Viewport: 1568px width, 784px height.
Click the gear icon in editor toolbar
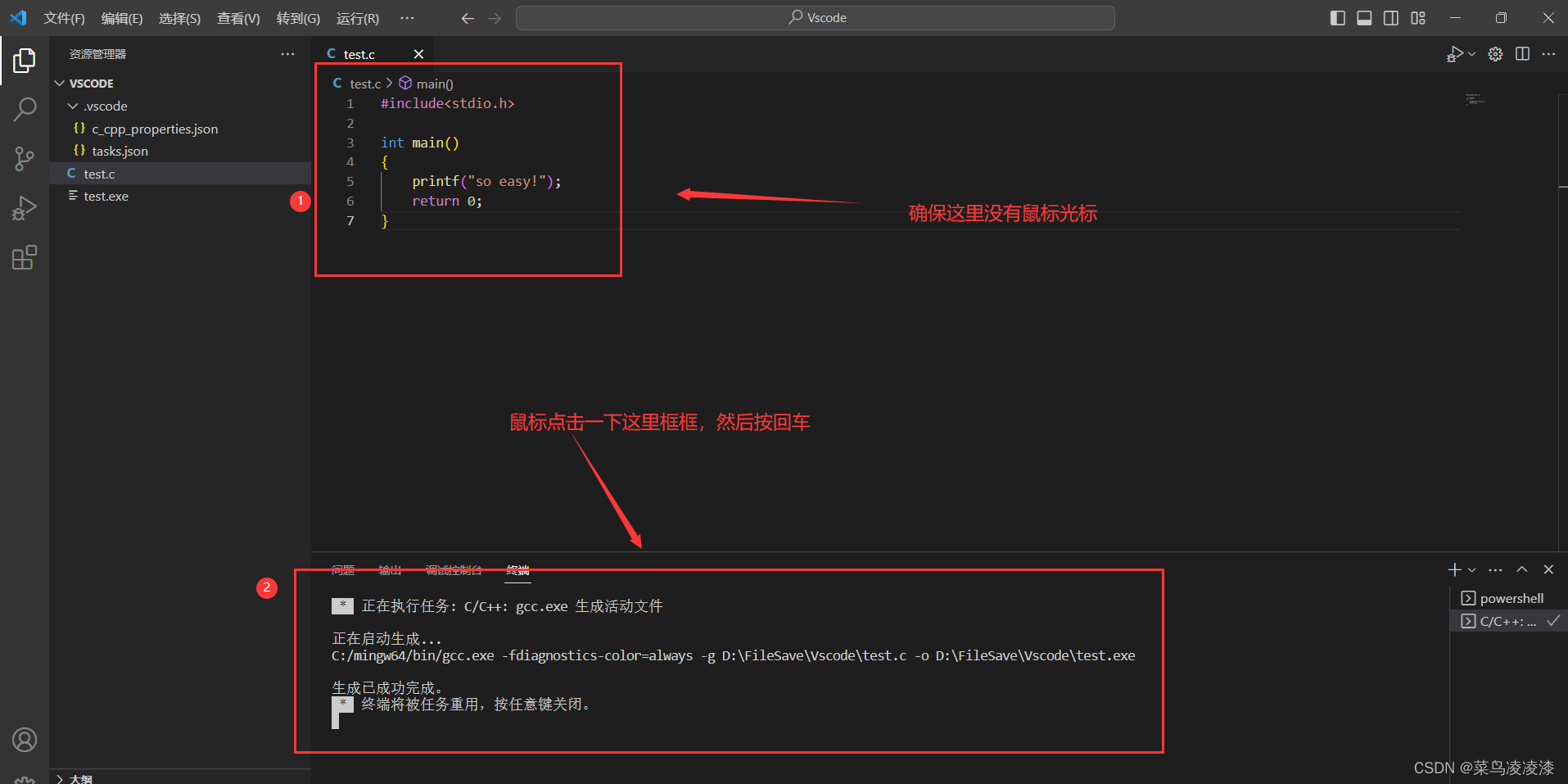[x=1495, y=54]
